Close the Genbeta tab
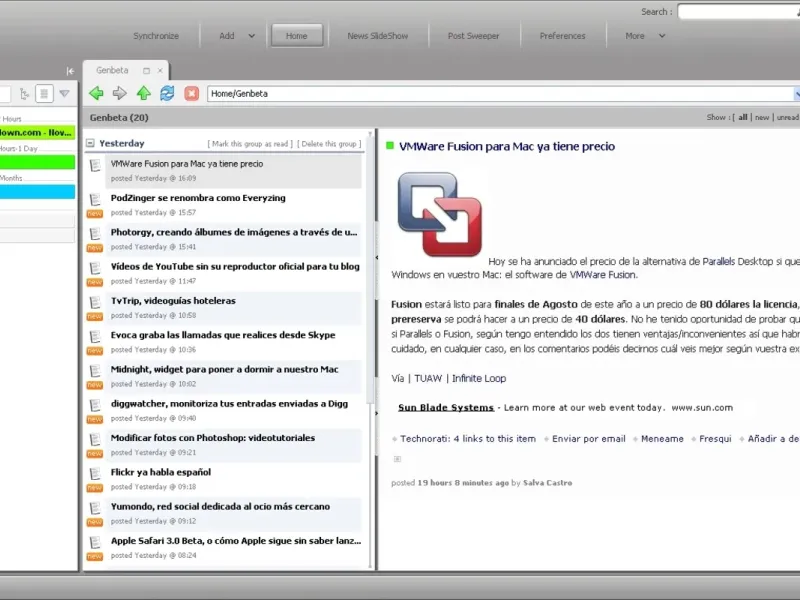This screenshot has width=800, height=600. [160, 70]
